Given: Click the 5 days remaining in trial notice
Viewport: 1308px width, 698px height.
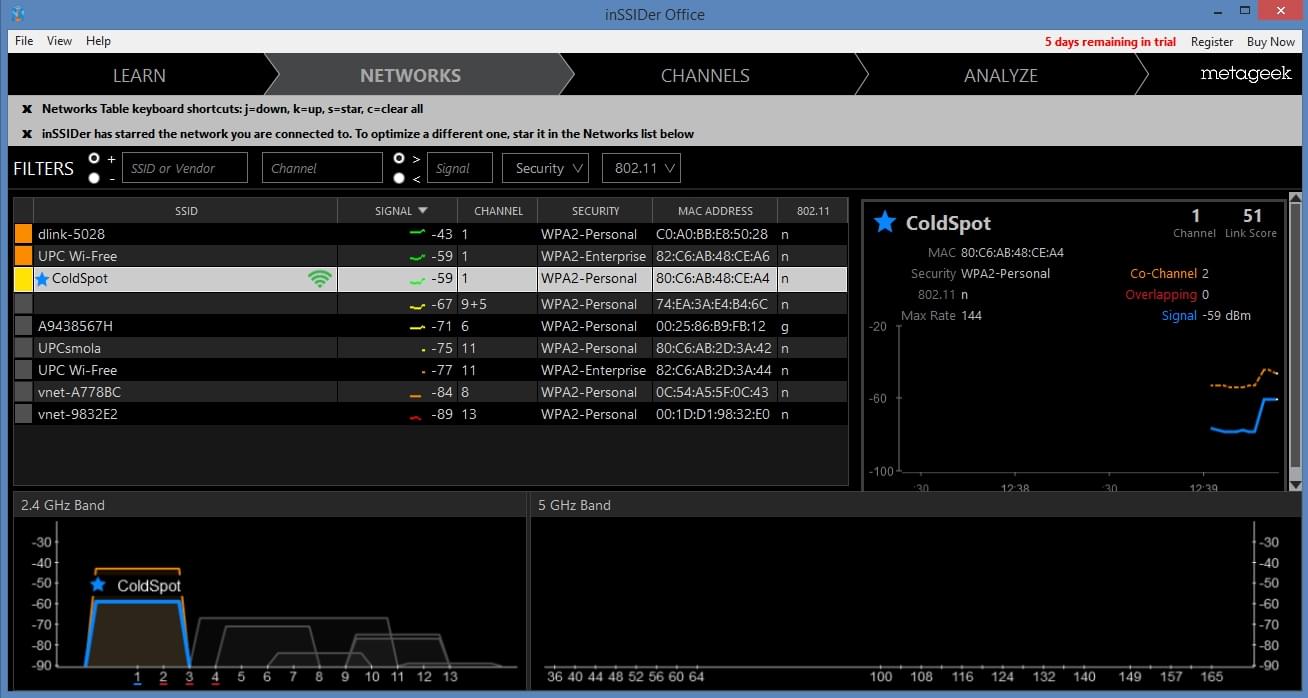Looking at the screenshot, I should point(1110,42).
